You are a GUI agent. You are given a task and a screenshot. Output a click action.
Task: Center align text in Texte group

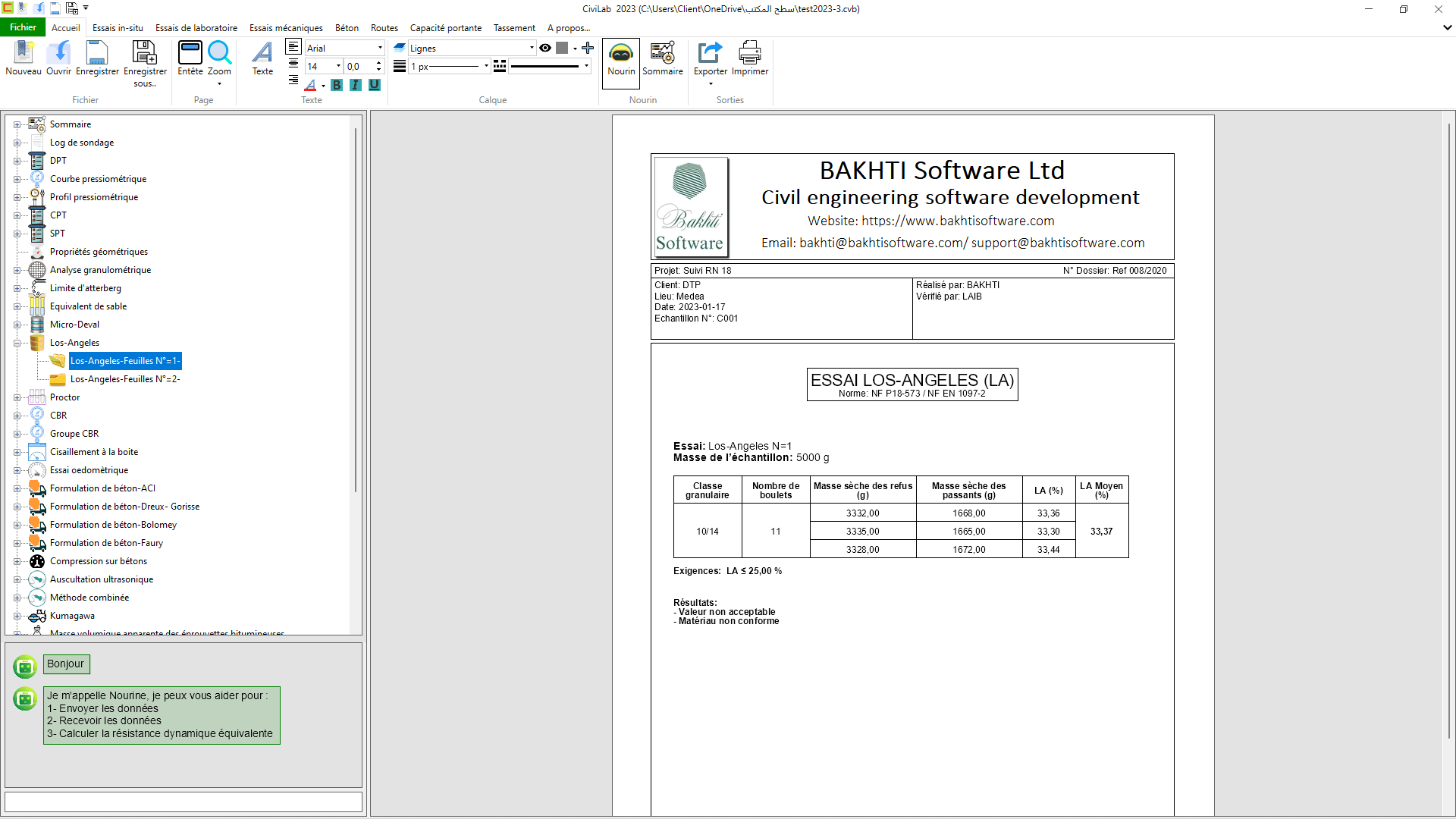click(x=293, y=64)
